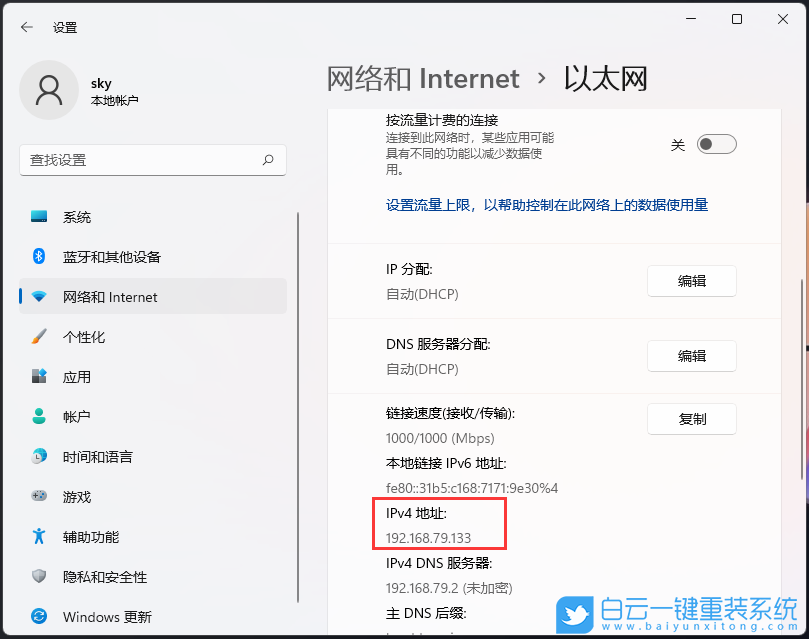This screenshot has width=809, height=639.
Task: Select the 帐户 sidebar icon
Action: click(38, 417)
